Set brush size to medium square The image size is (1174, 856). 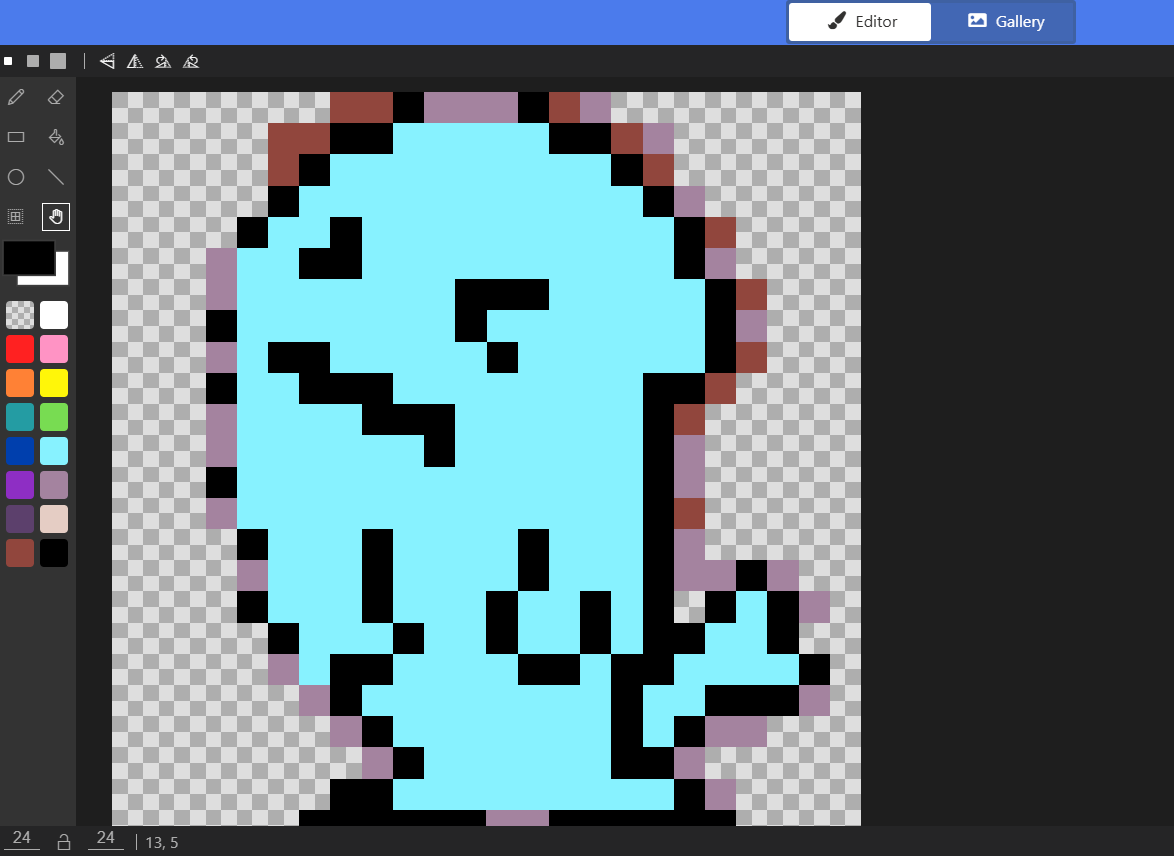coord(33,61)
